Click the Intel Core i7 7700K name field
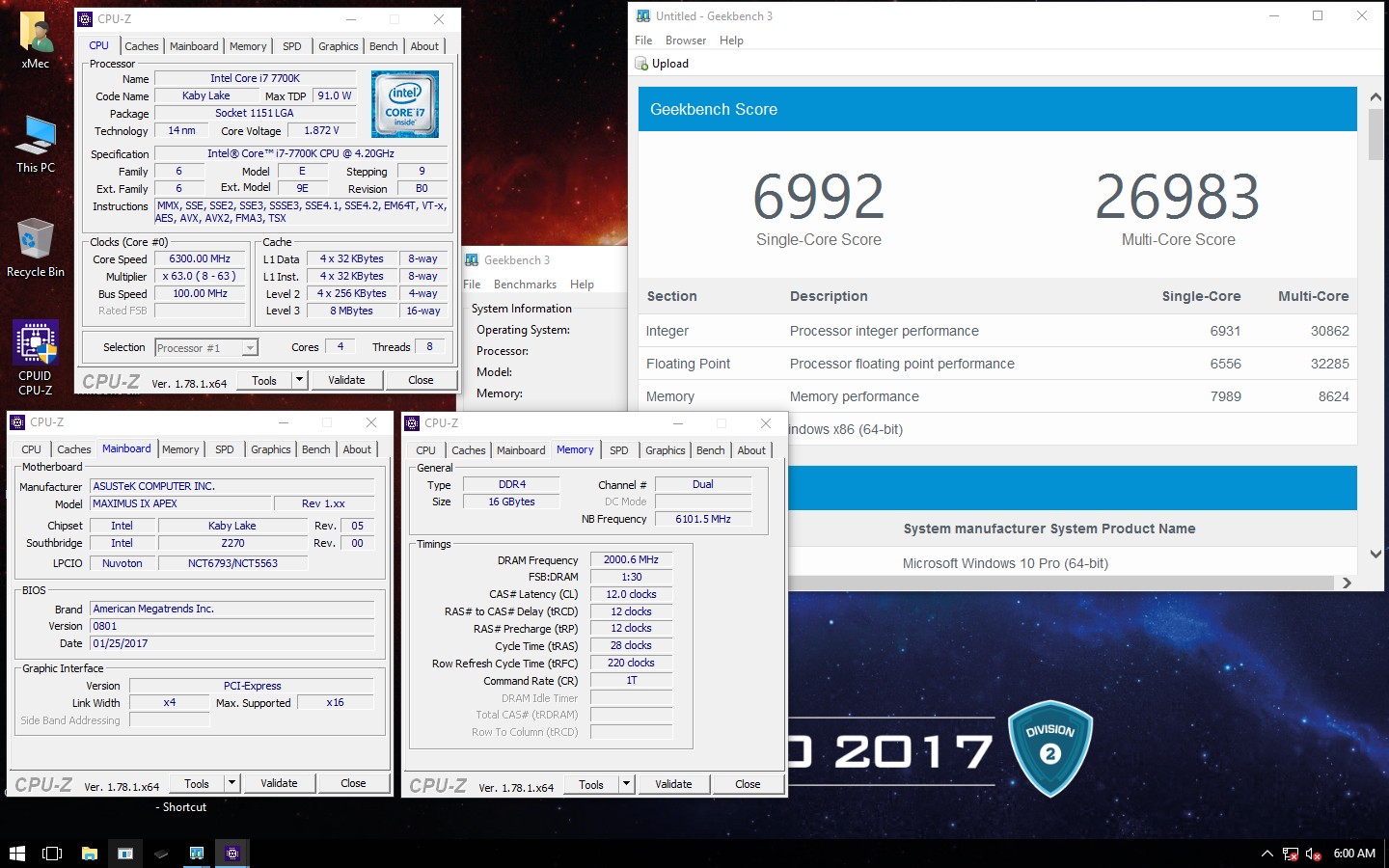The width and height of the screenshot is (1389, 868). 255,78
